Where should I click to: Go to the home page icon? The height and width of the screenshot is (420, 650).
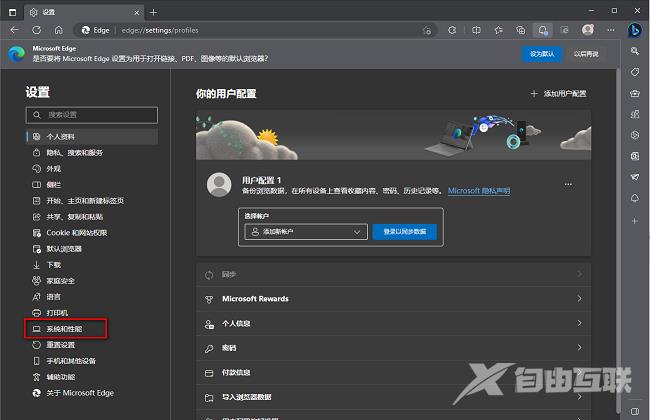[x=59, y=30]
